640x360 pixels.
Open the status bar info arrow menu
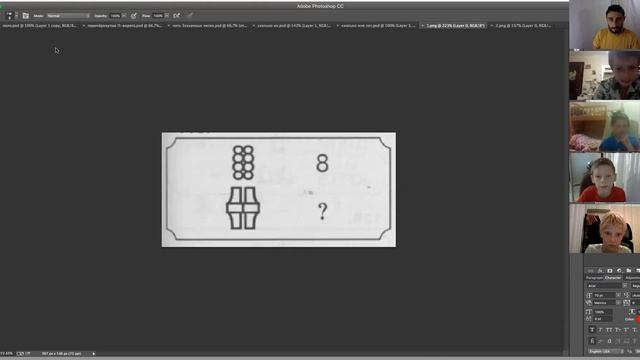click(x=93, y=353)
